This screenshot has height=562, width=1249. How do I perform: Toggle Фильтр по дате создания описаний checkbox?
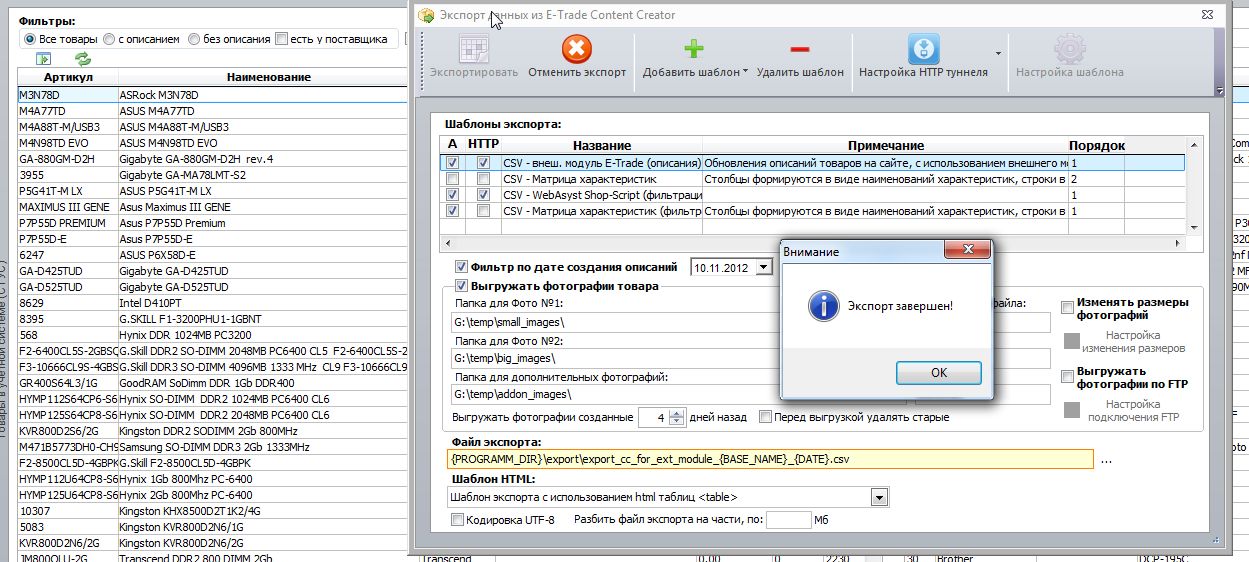coord(461,267)
